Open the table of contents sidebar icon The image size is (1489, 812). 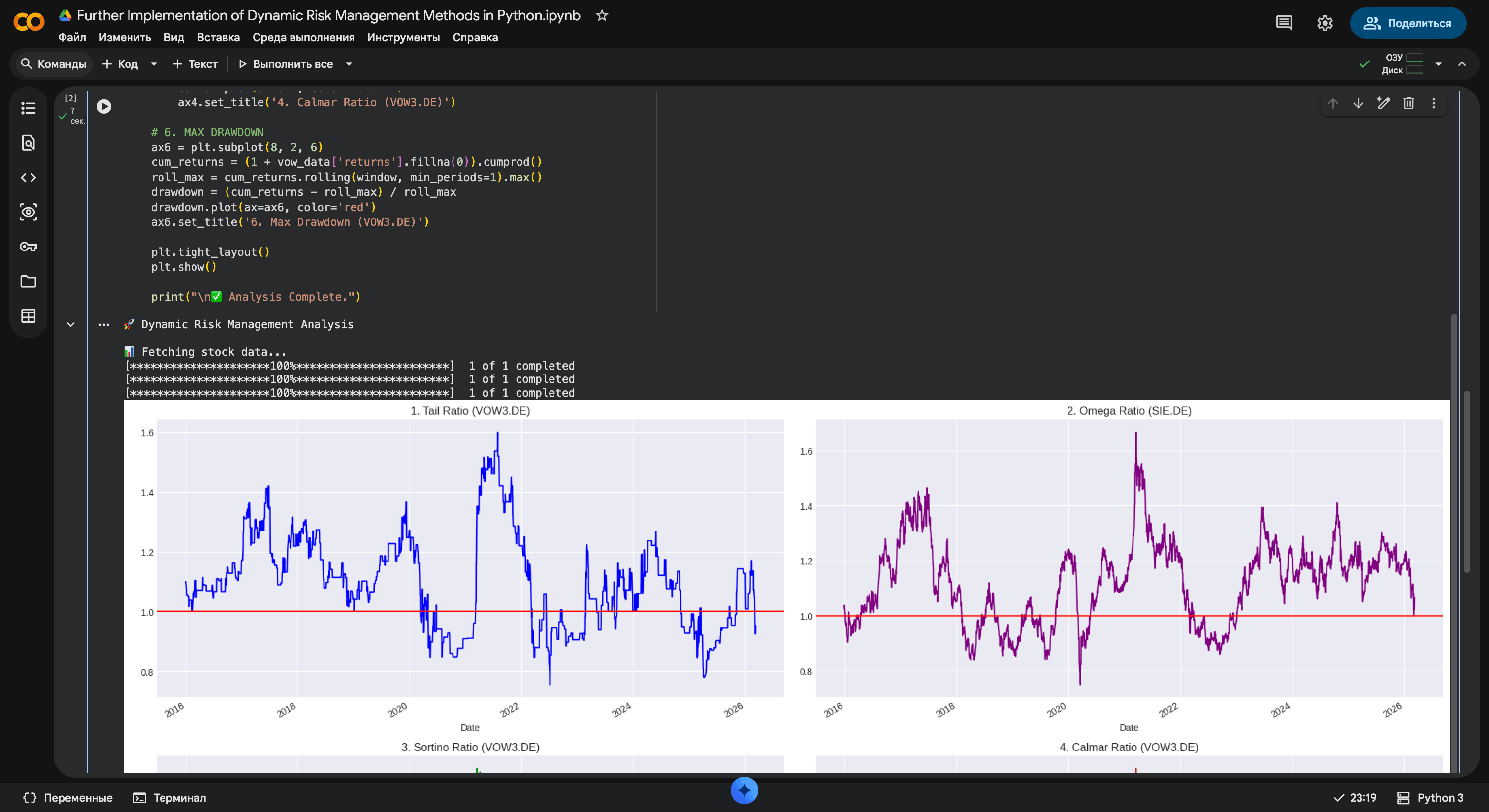pyautogui.click(x=29, y=108)
